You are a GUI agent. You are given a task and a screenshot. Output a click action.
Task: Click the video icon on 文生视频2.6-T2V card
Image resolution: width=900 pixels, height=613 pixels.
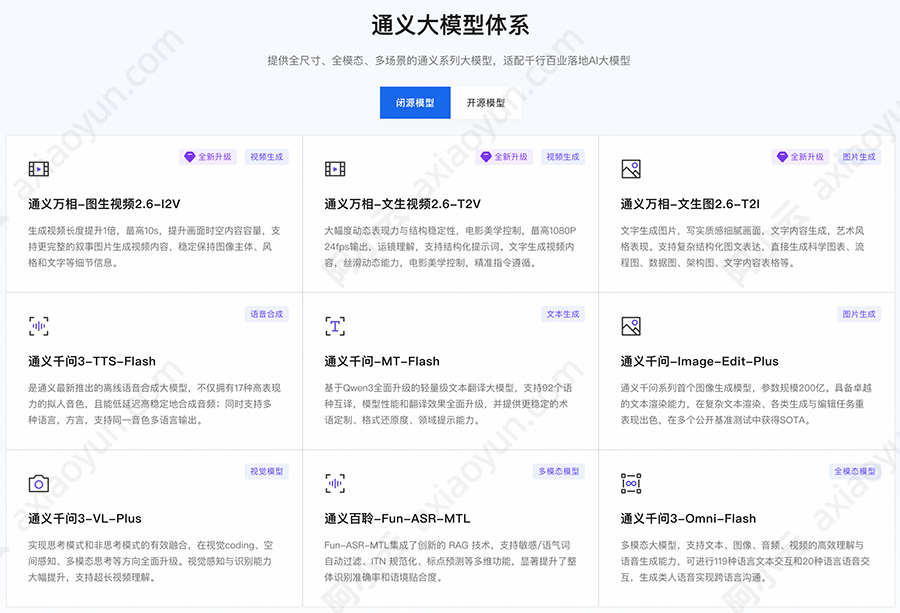336,168
